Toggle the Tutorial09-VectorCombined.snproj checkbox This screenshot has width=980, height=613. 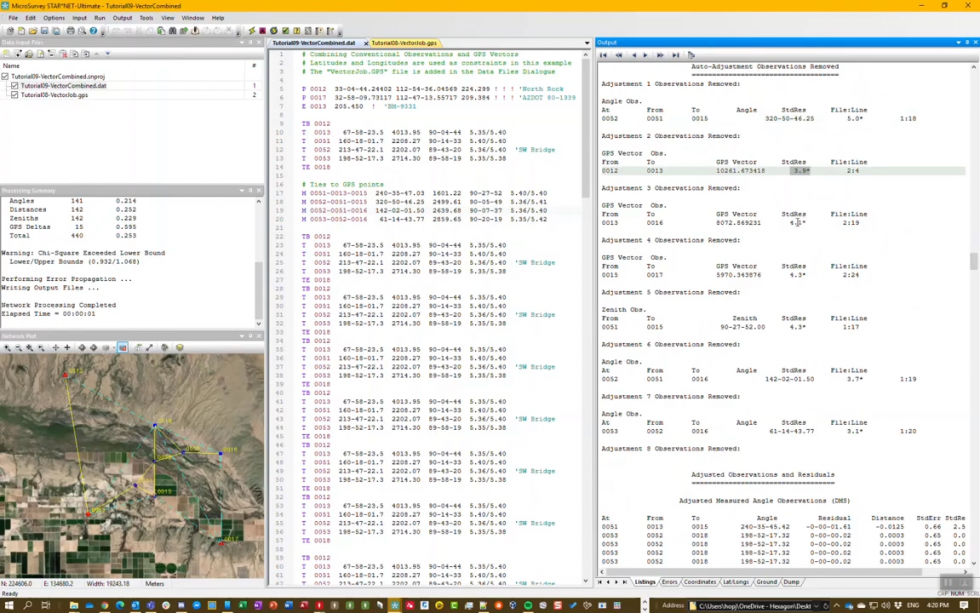pos(5,77)
